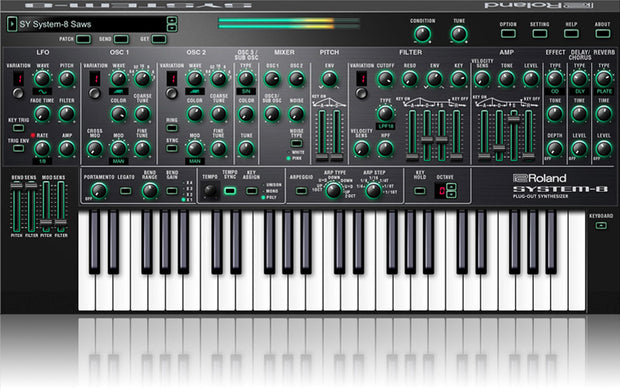Image resolution: width=620 pixels, height=391 pixels.
Task: Decrease Octave with the down arrow
Action: point(452,195)
